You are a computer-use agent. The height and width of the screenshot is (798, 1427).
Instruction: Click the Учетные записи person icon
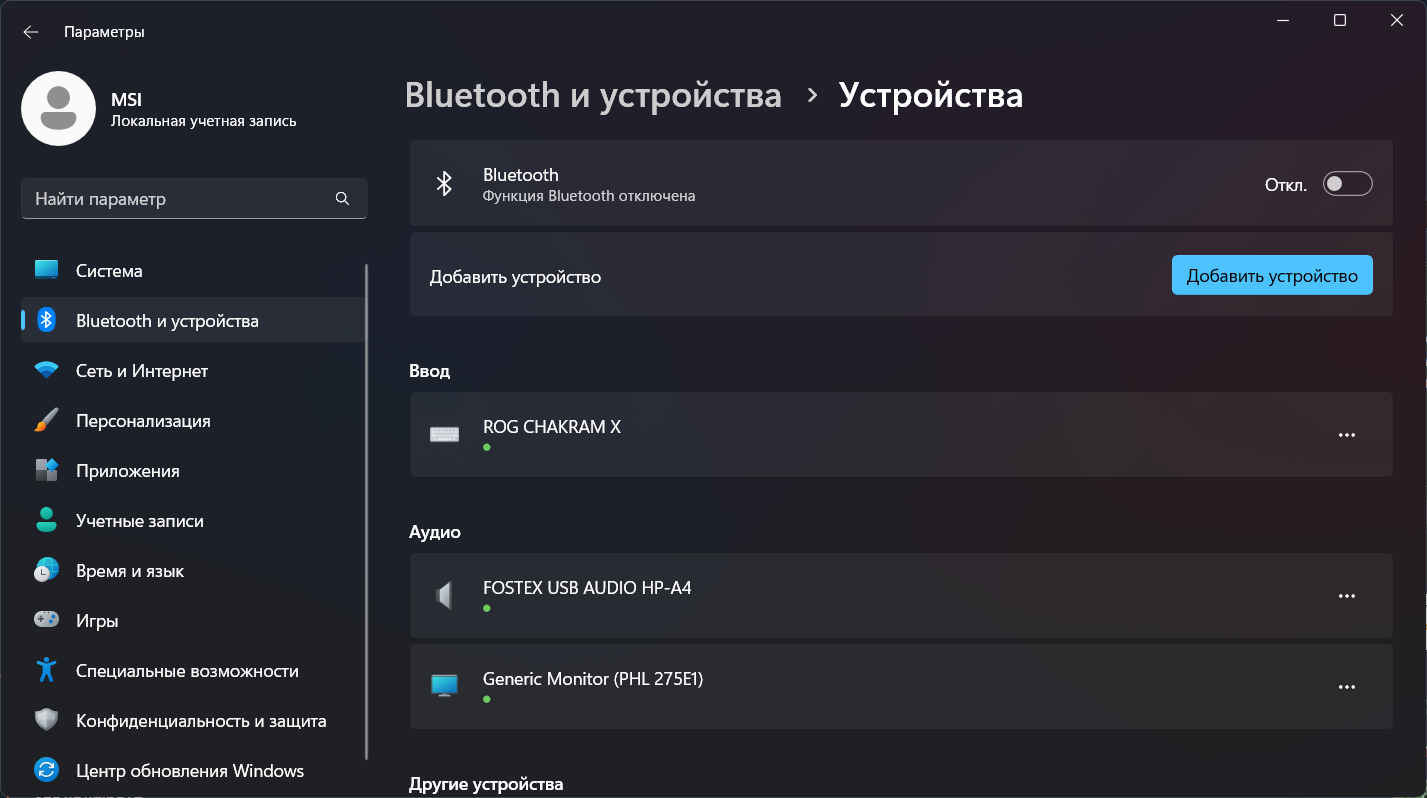46,521
